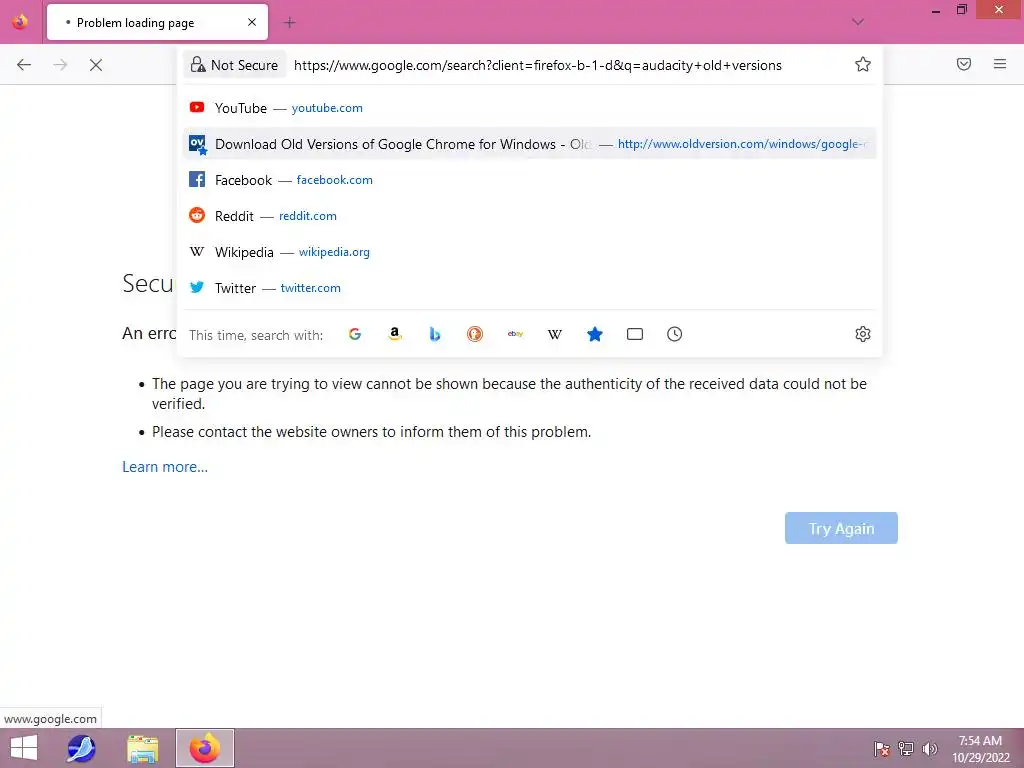Click the Firefox taskbar button

click(204, 748)
